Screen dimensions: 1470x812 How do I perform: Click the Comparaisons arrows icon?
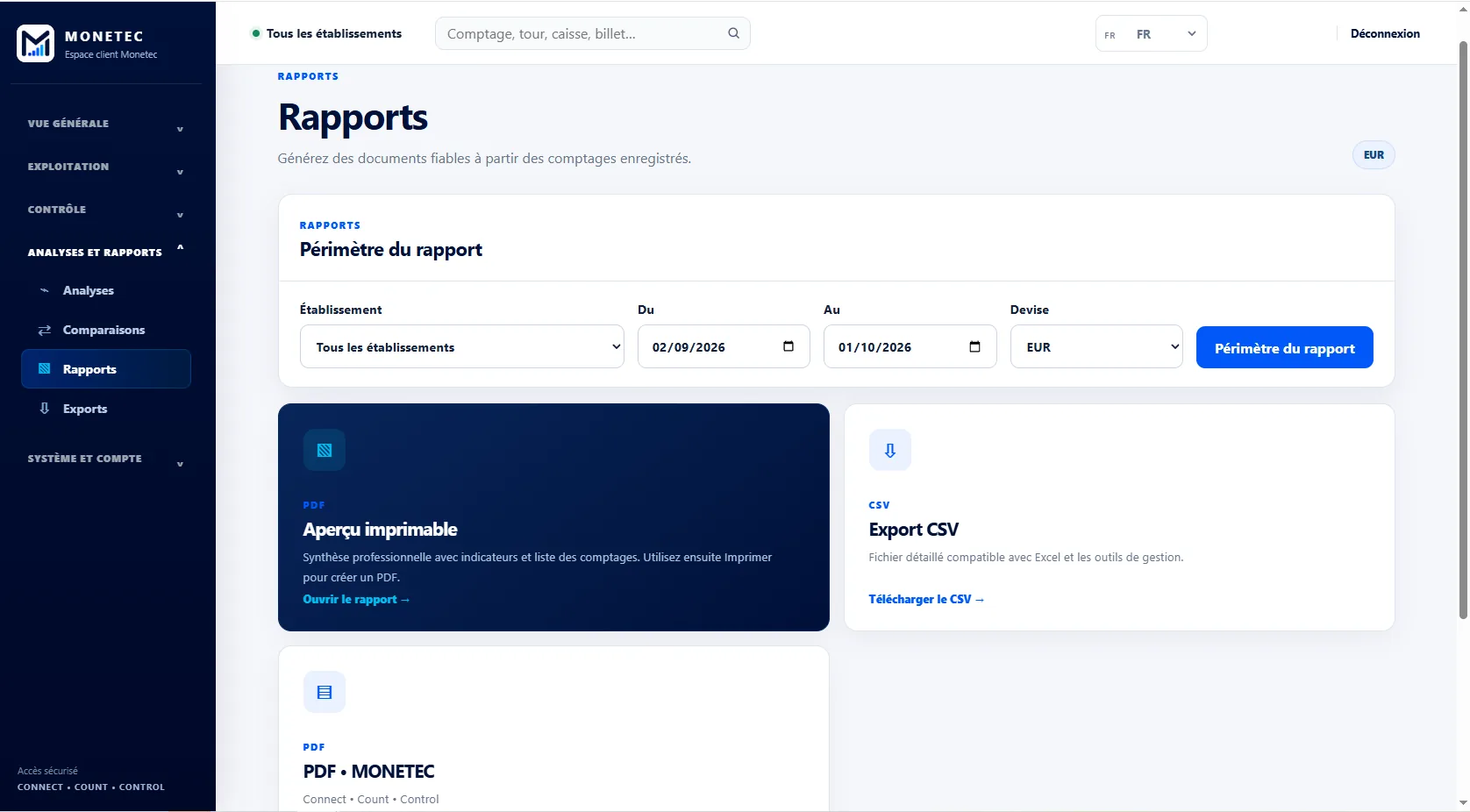[44, 330]
